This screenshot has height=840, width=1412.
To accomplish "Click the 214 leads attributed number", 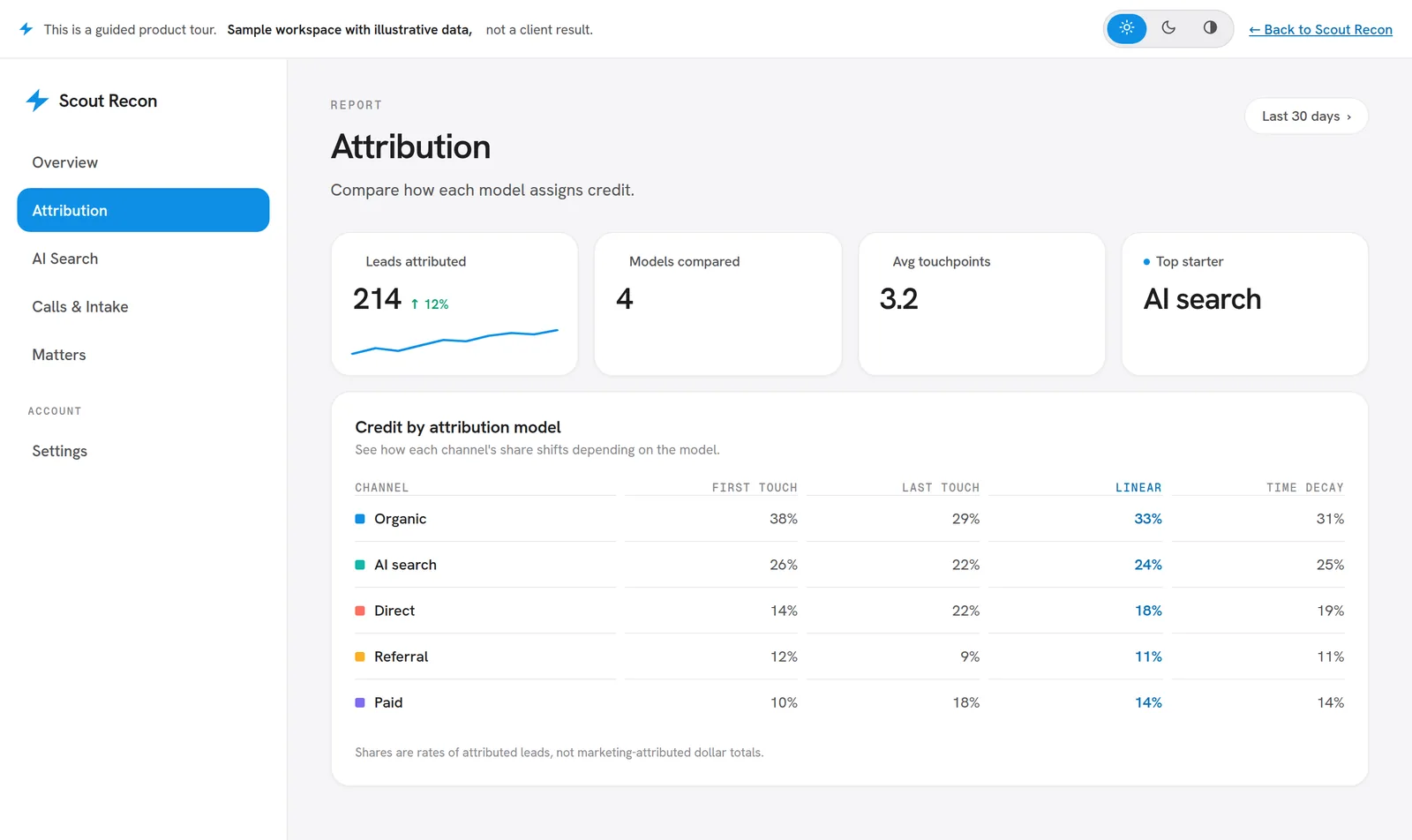I will point(377,299).
